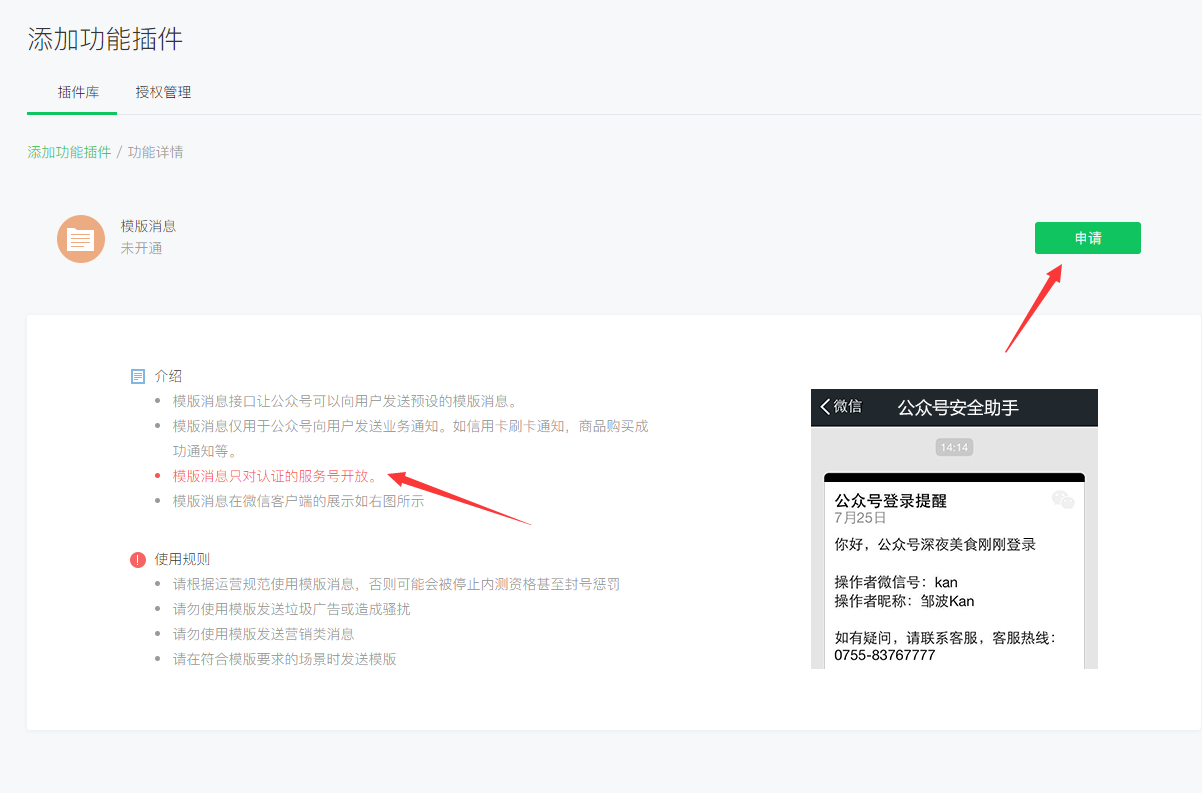This screenshot has width=1202, height=793.
Task: Click 公众号登录提醒 title in preview
Action: click(890, 500)
